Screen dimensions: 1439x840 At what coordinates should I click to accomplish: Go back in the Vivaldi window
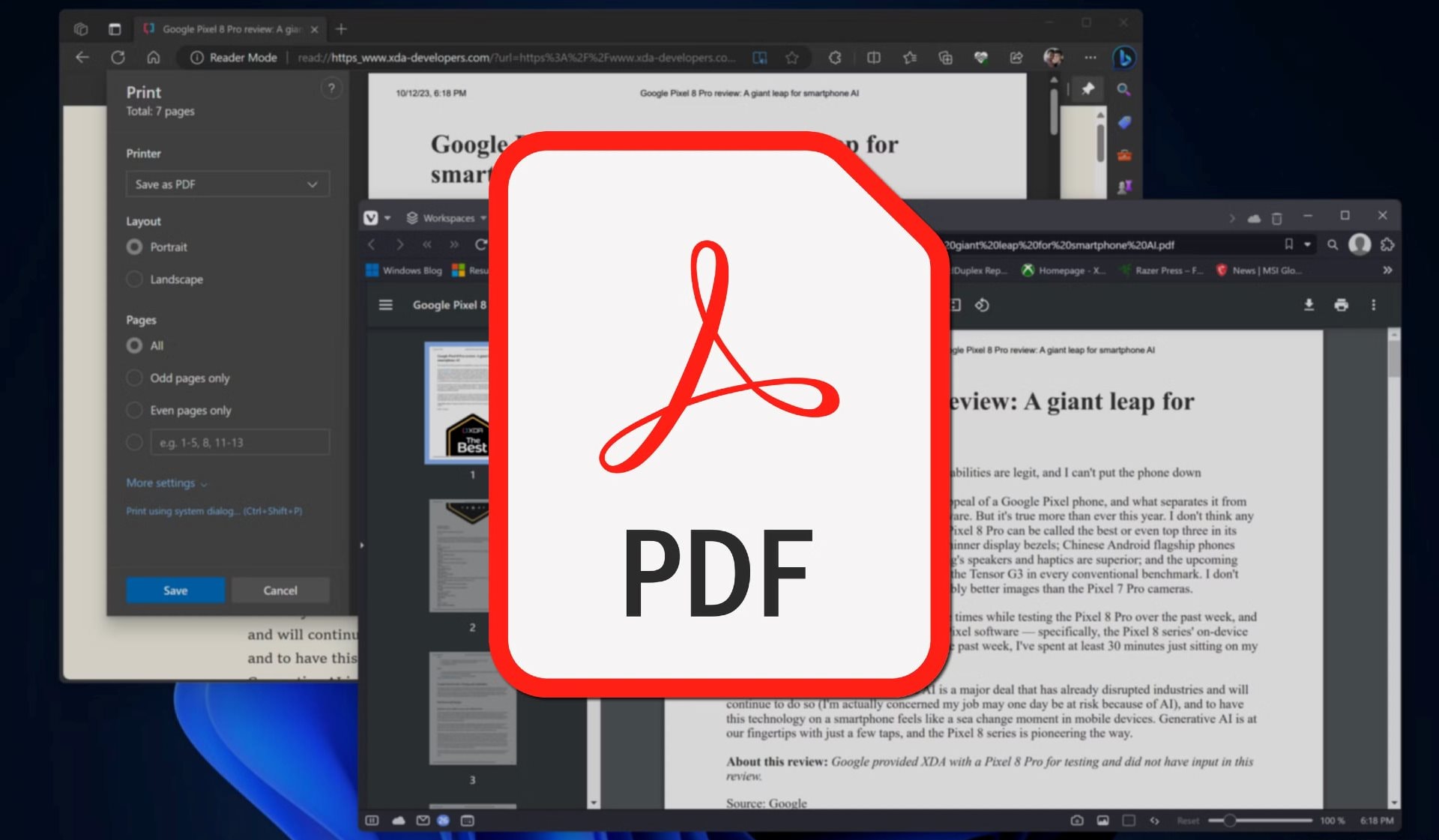[x=372, y=244]
